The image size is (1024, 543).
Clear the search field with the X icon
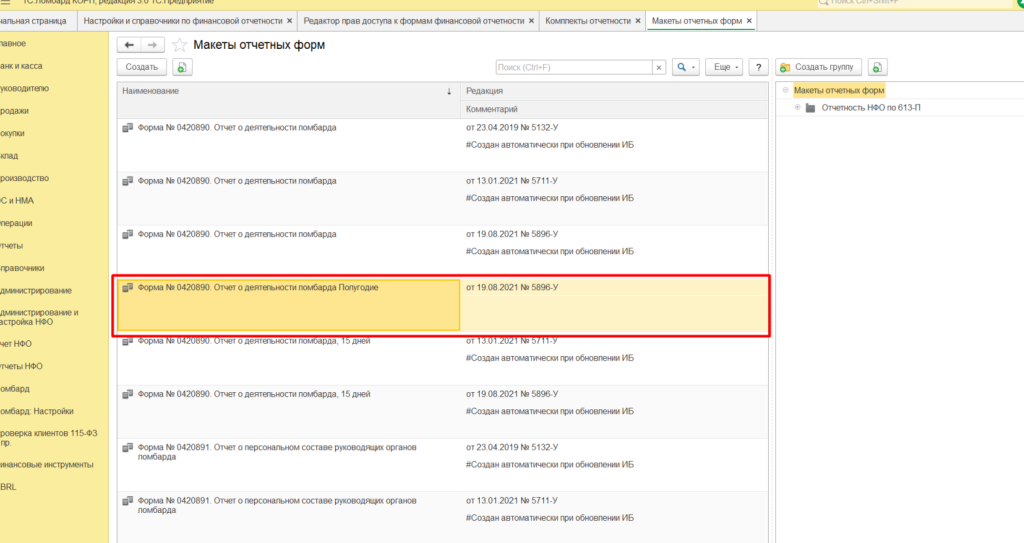coord(658,67)
